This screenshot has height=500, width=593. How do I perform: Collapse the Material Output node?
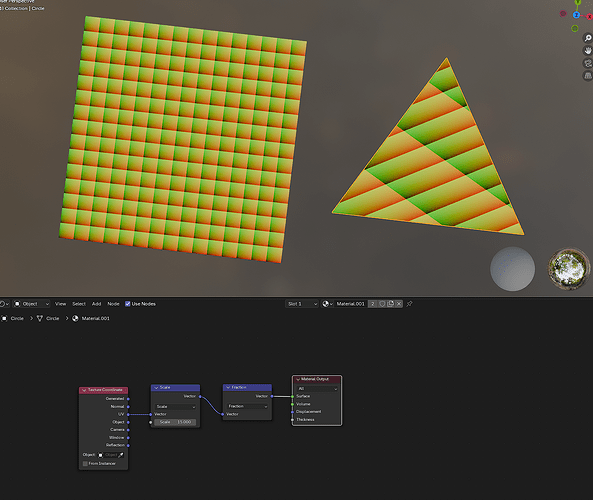coord(298,379)
